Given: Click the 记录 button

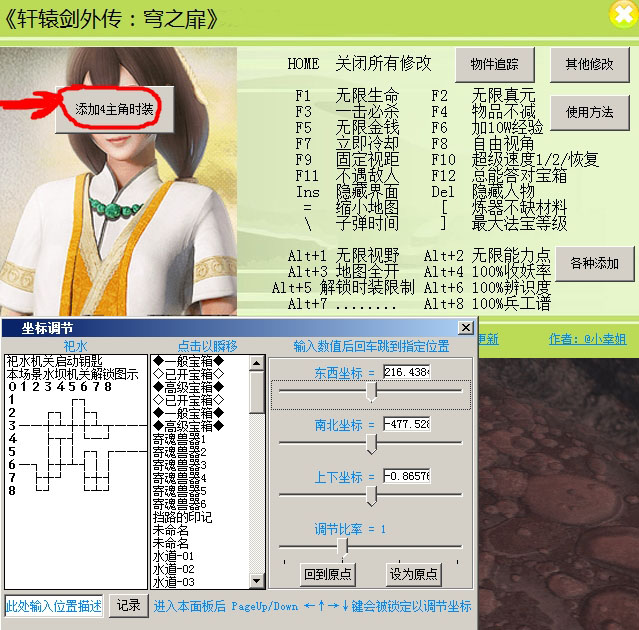Looking at the screenshot, I should pyautogui.click(x=129, y=606).
